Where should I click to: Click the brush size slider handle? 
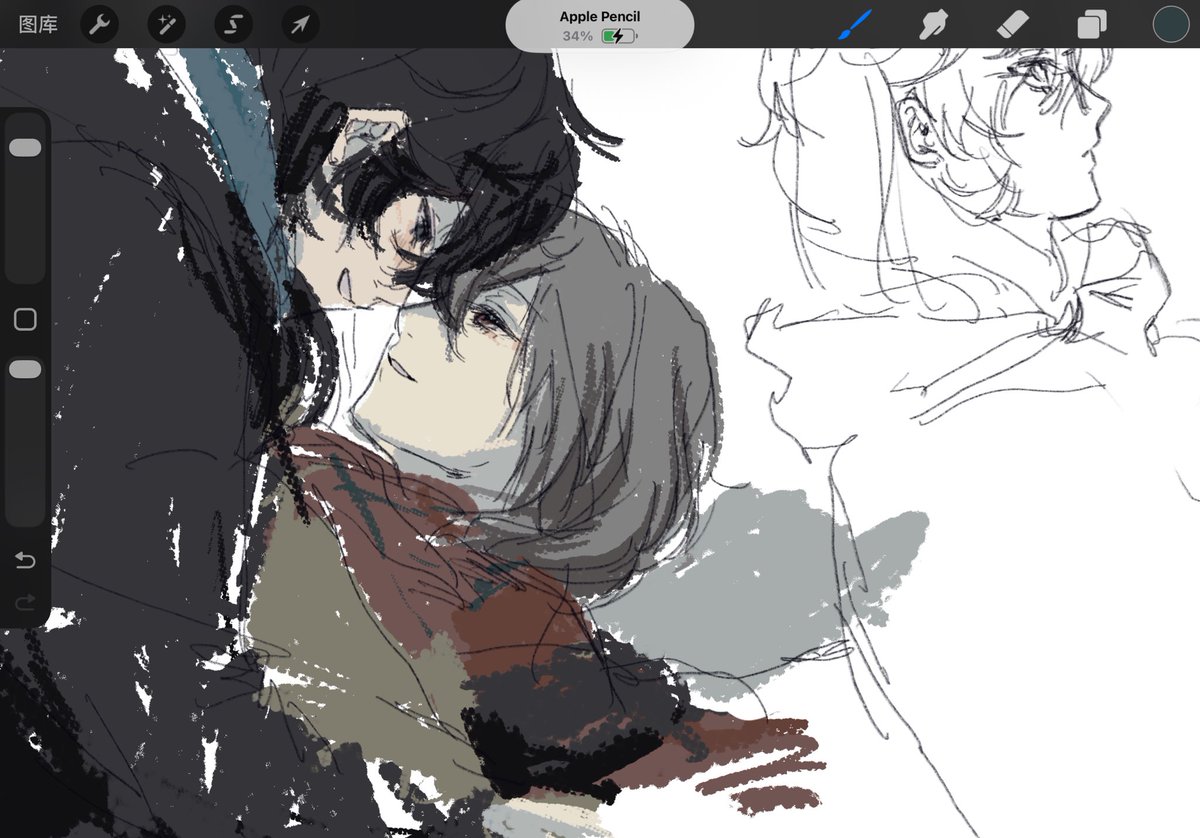[25, 147]
